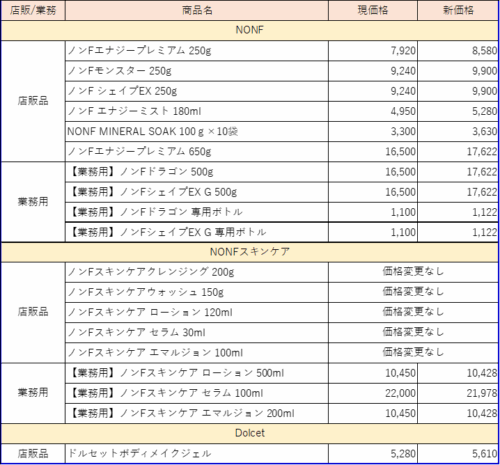
Task: Select 【業務用】ノンFドラゴン 500g cell
Action: tap(197, 172)
